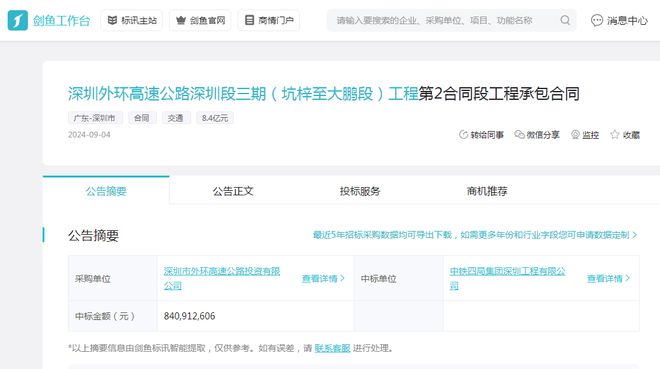Click the 采购单位 label cell
Viewport: 660px width, 369px height.
pos(112,278)
